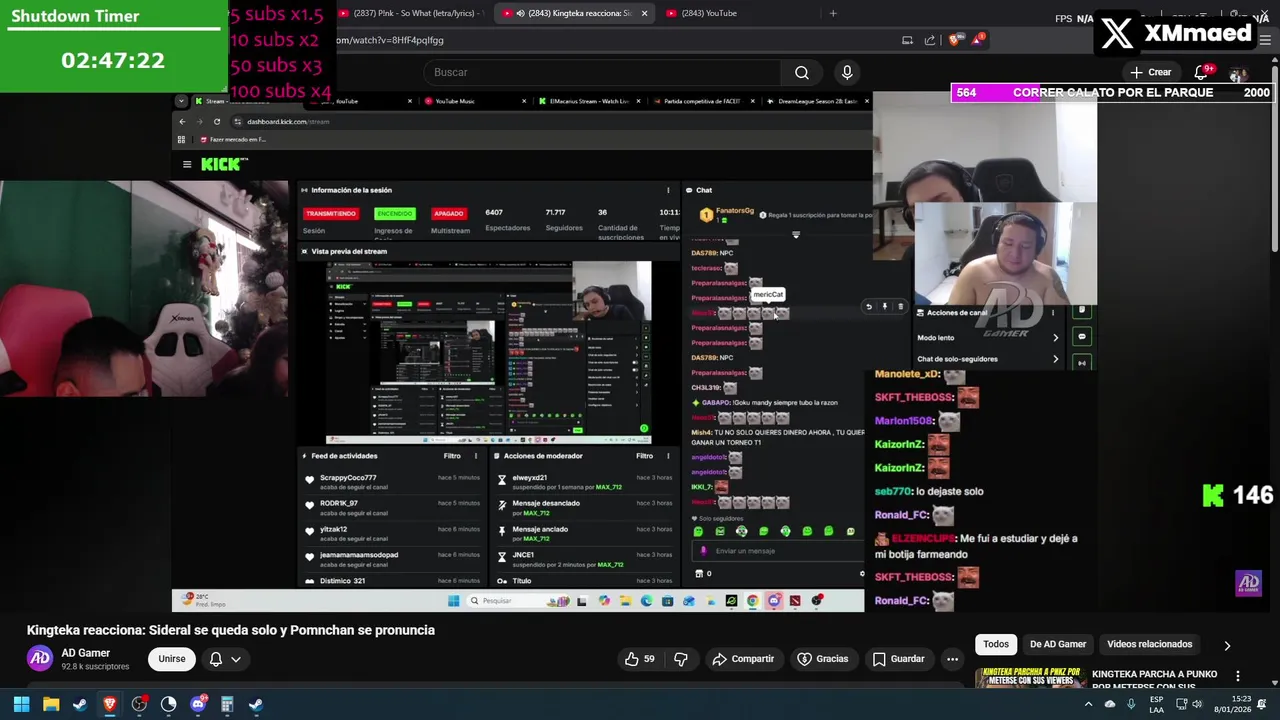Click the share icon in address bar
This screenshot has width=1280, height=720.
(x=930, y=40)
